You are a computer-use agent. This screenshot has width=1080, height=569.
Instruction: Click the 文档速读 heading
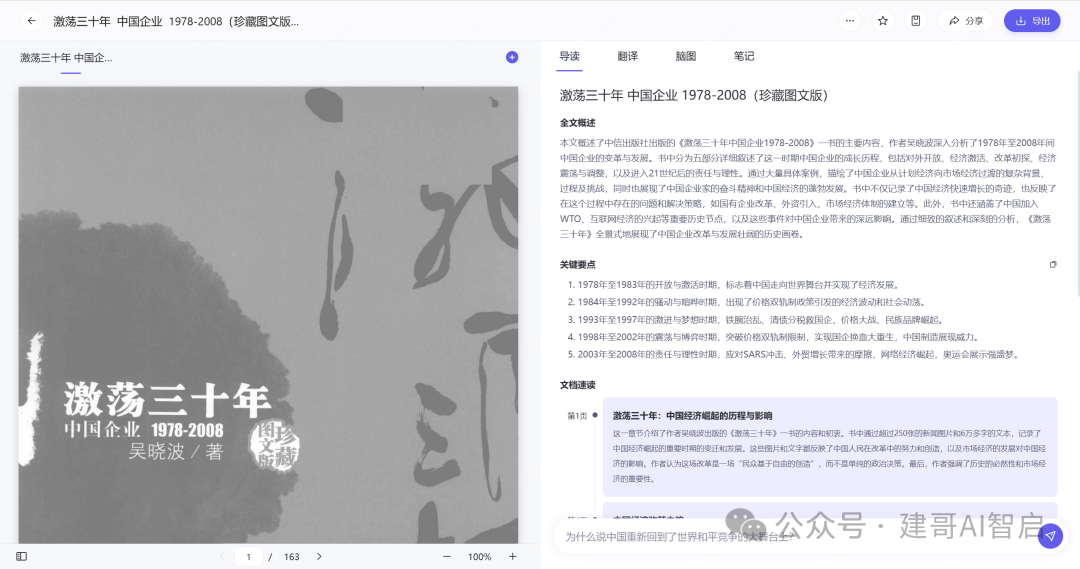click(x=577, y=385)
